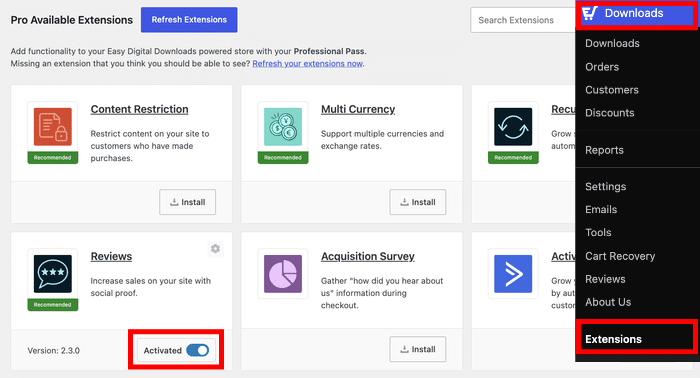Click the Recommended badge under Multi Currency
This screenshot has width=700, height=378.
[x=283, y=158]
